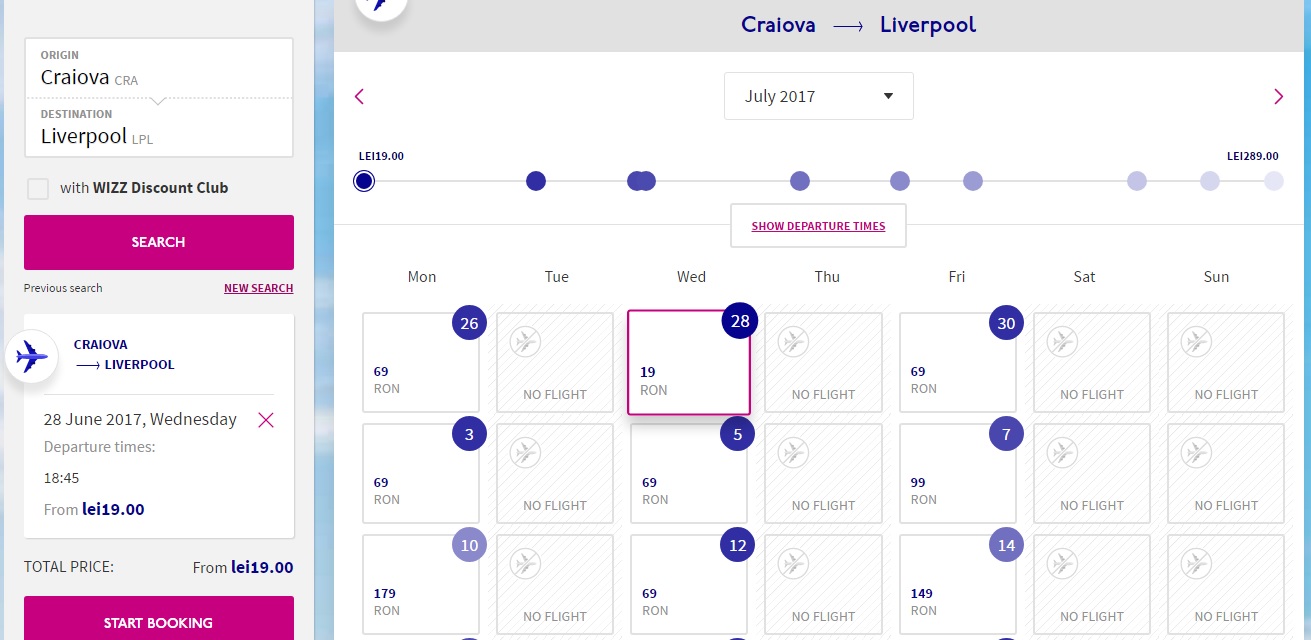Select the Friday 7 flight for 99 RON

(958, 473)
